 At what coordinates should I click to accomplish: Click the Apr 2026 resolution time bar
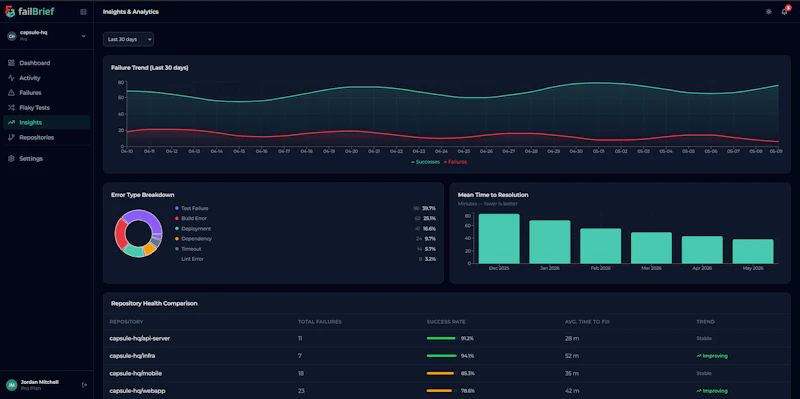click(702, 250)
